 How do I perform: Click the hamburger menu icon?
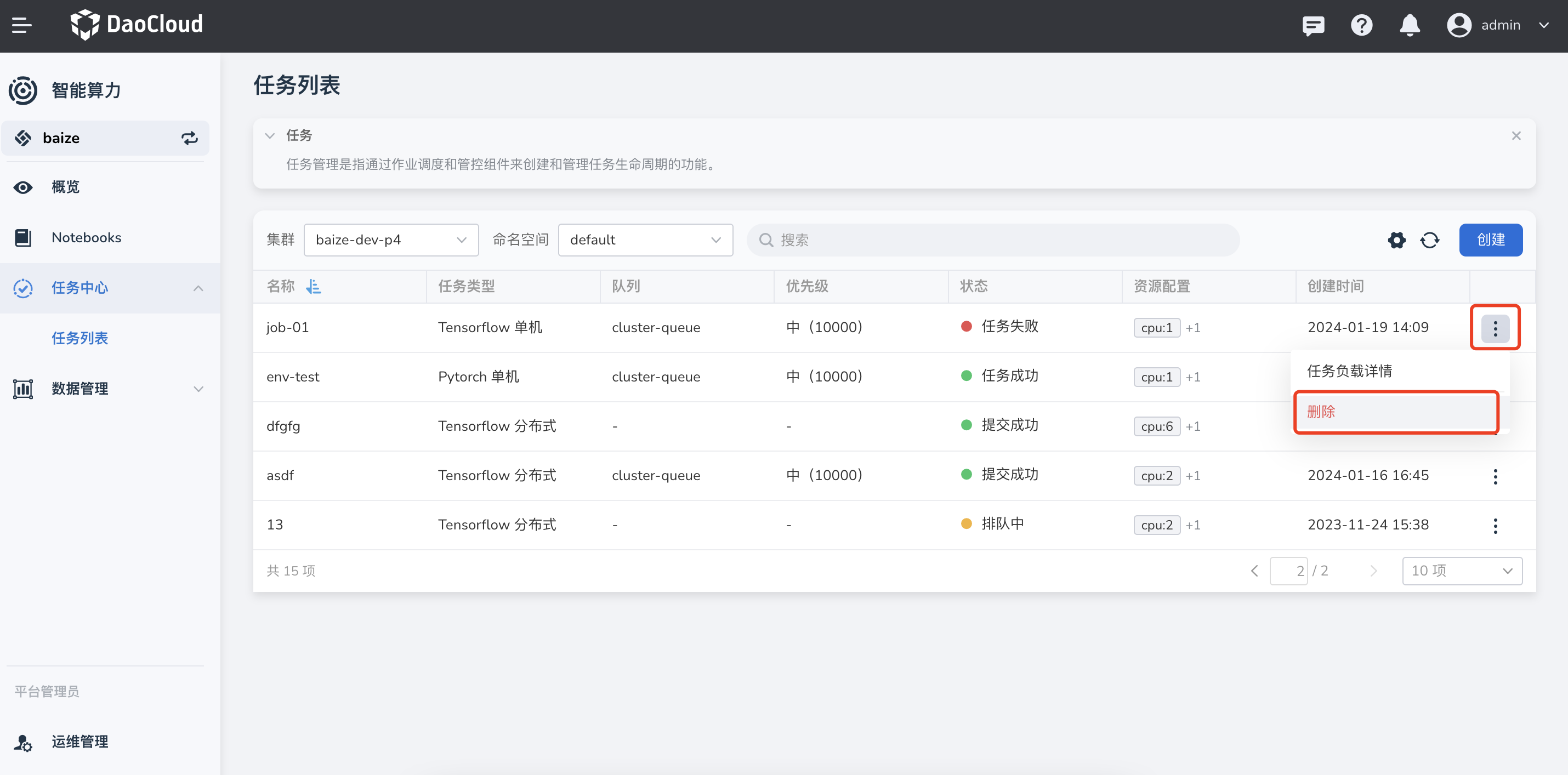22,25
